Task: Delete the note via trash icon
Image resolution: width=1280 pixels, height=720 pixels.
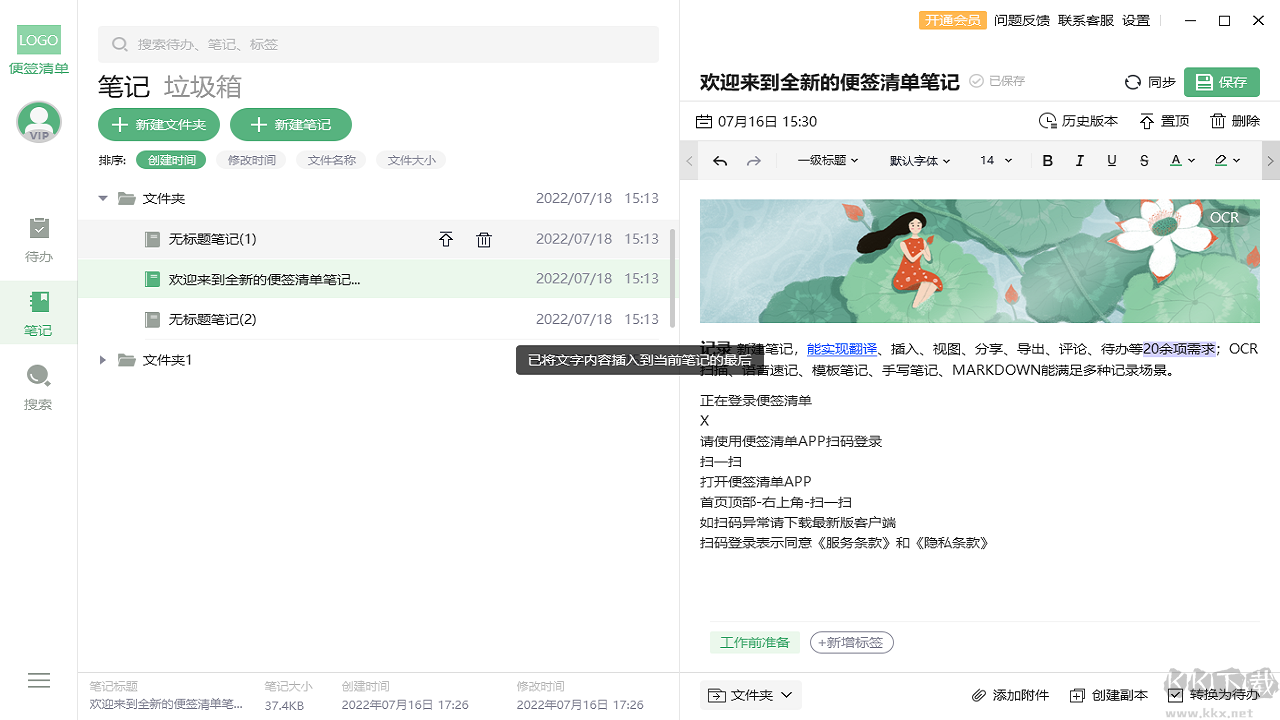Action: (x=1217, y=120)
